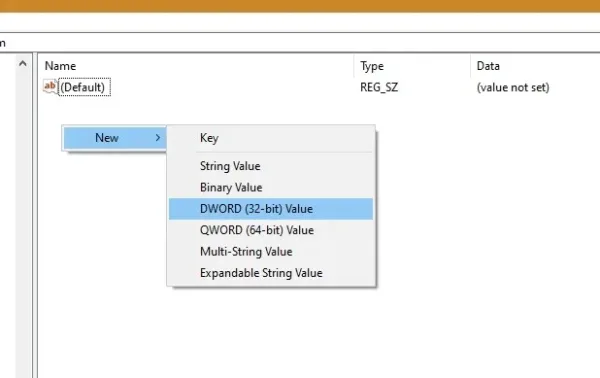Click the string value icon beside (Default)
600x378 pixels.
click(x=50, y=86)
